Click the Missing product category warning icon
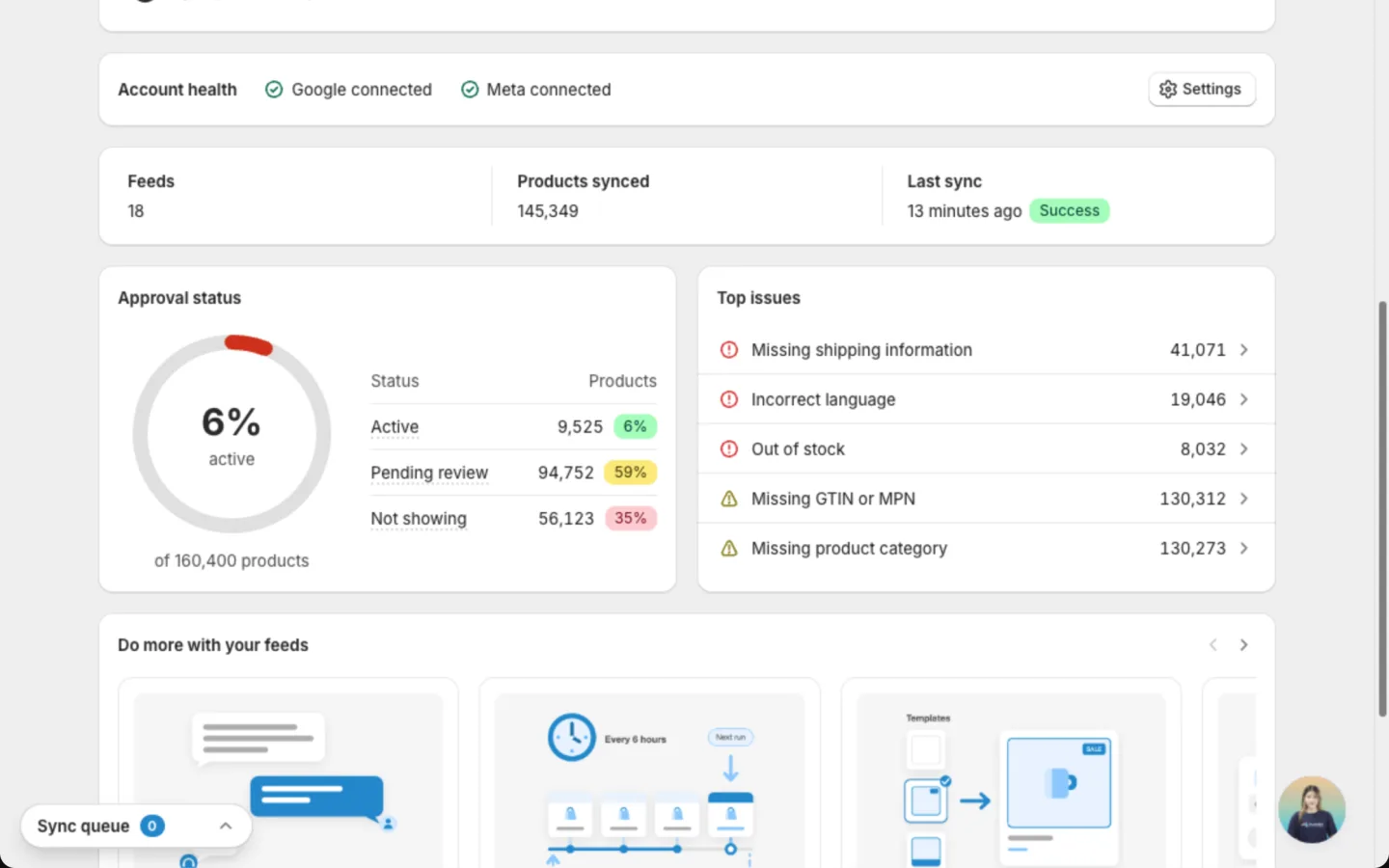 click(729, 549)
